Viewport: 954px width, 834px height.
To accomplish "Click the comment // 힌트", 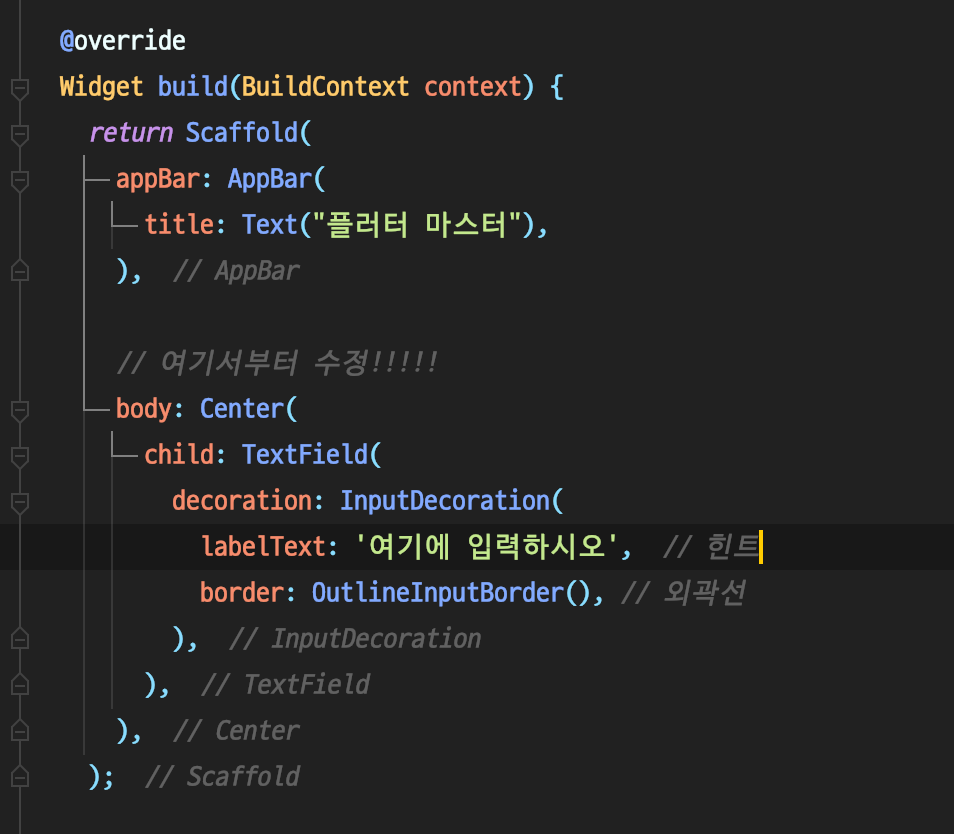I will click(711, 546).
